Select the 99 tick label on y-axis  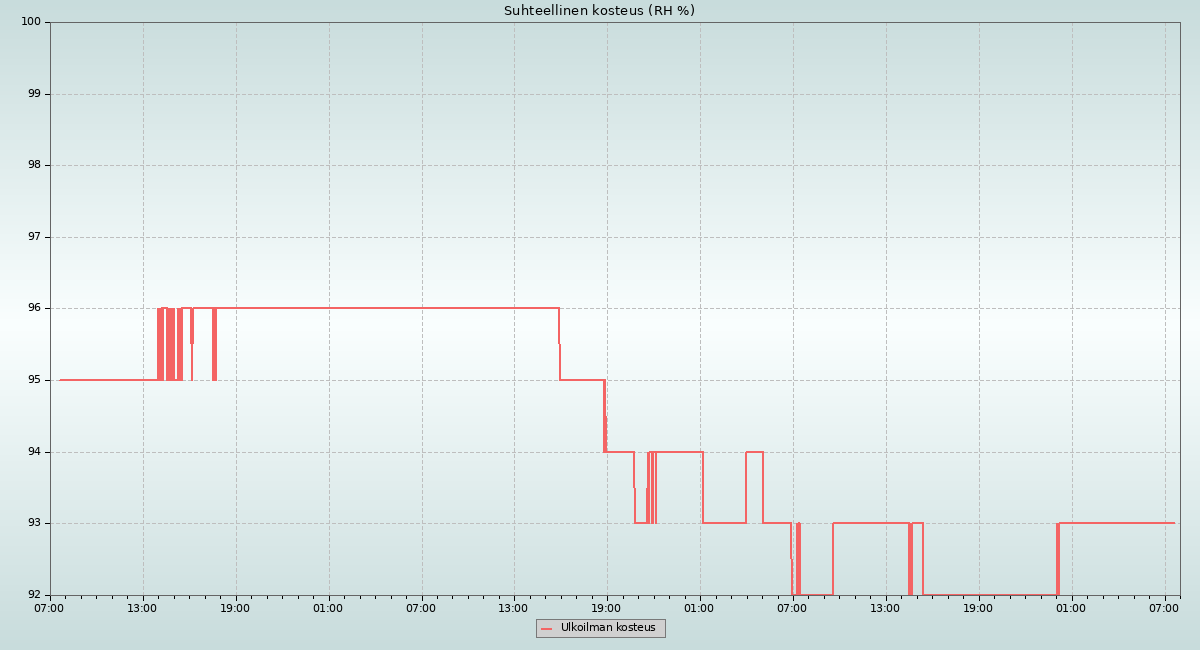(33, 94)
